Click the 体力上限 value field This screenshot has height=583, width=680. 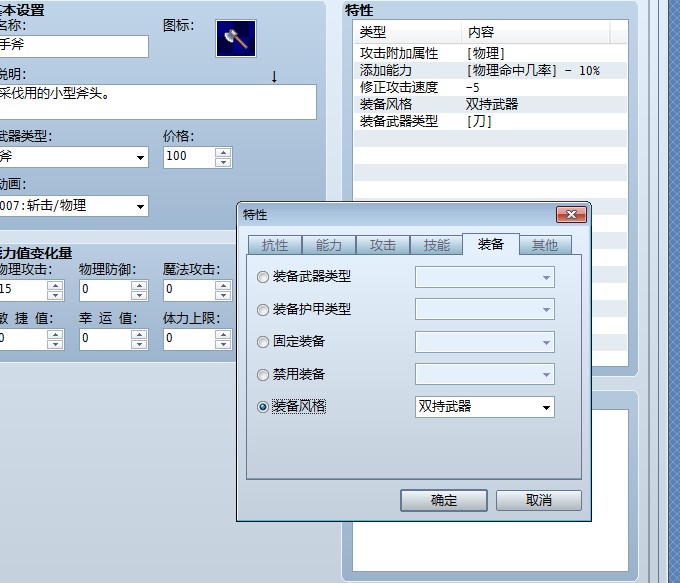[x=190, y=339]
